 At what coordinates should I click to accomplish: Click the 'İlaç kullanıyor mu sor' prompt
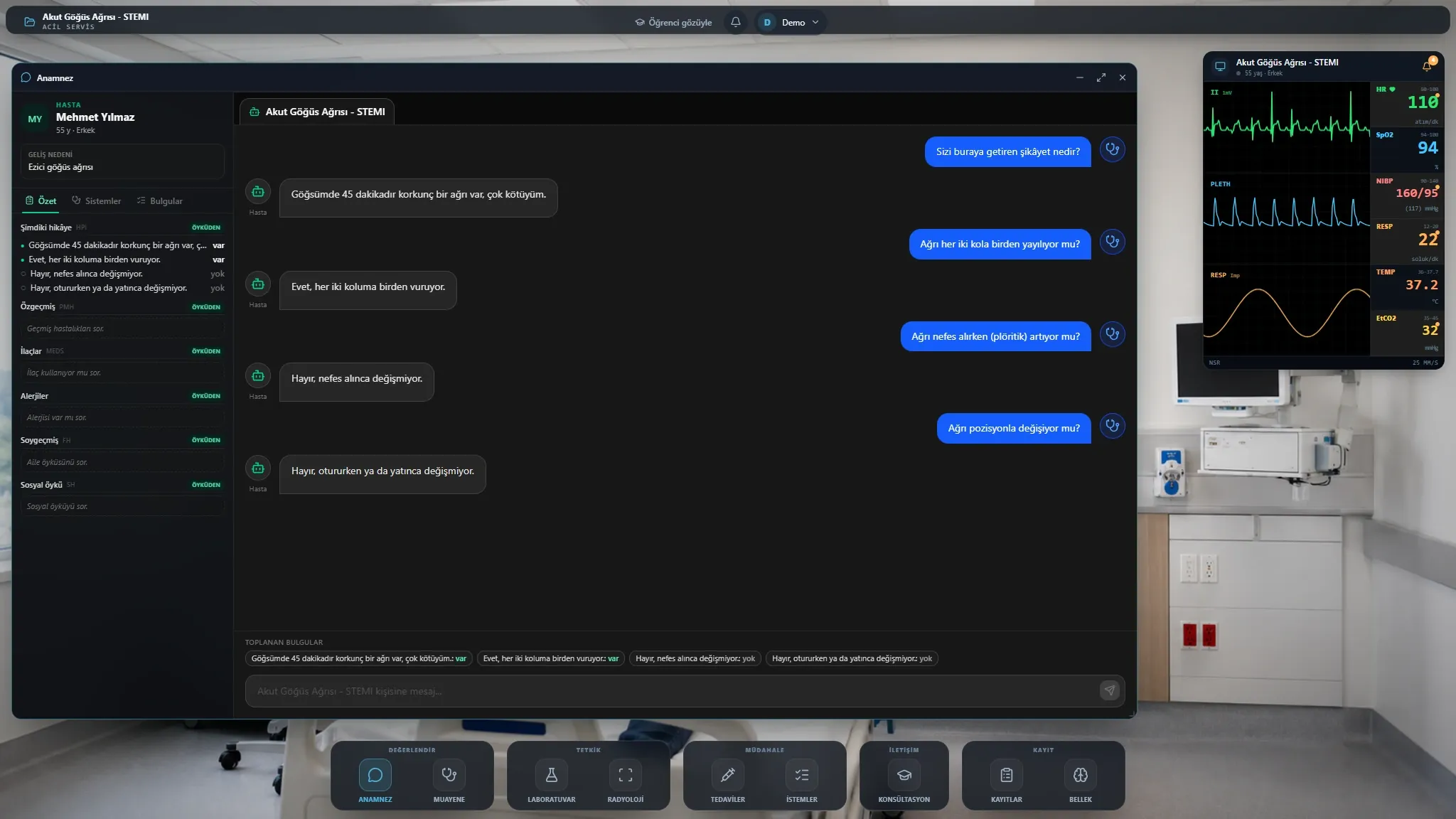tap(122, 373)
